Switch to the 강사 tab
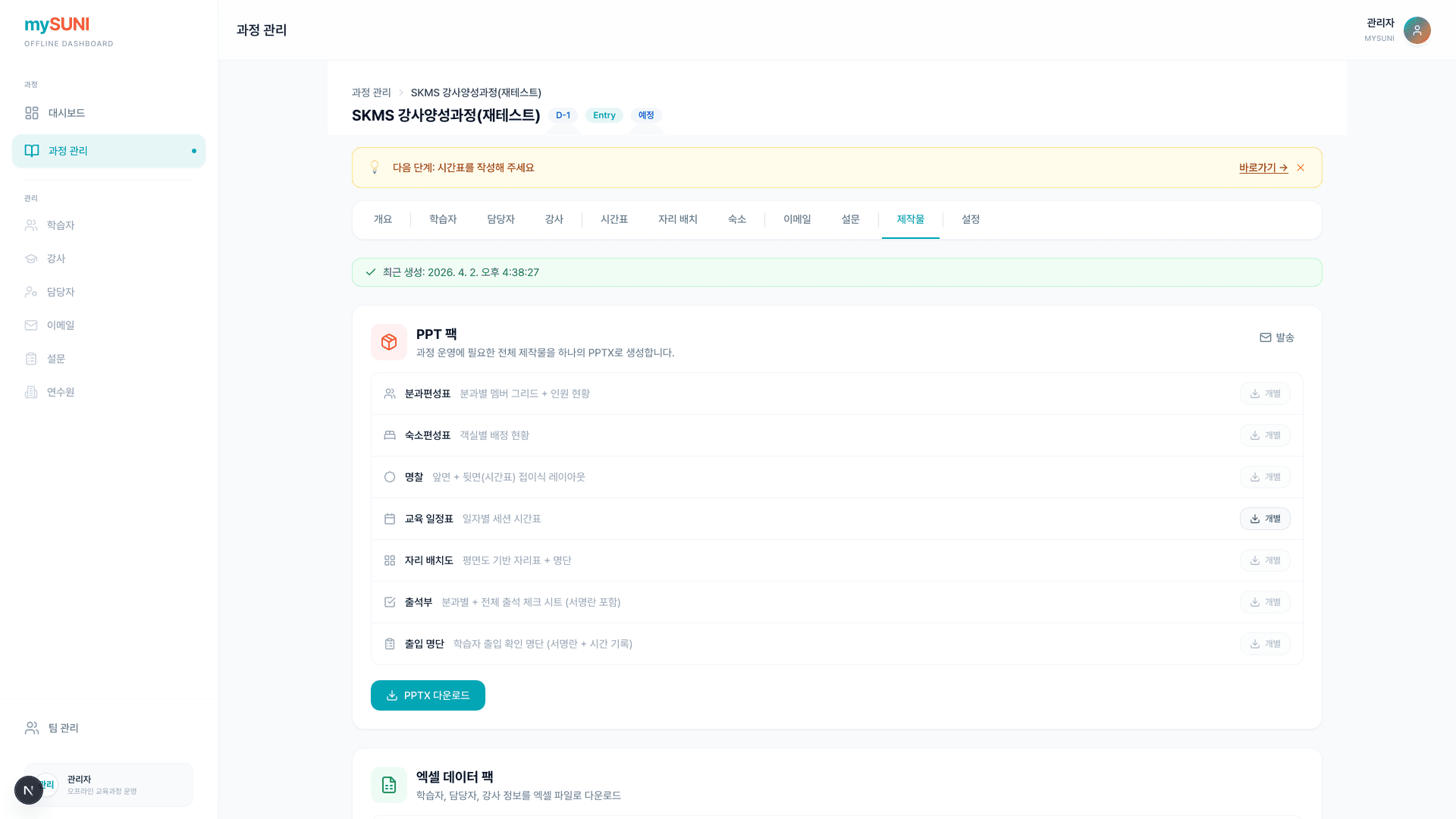This screenshot has width=1456, height=819. pyautogui.click(x=554, y=220)
